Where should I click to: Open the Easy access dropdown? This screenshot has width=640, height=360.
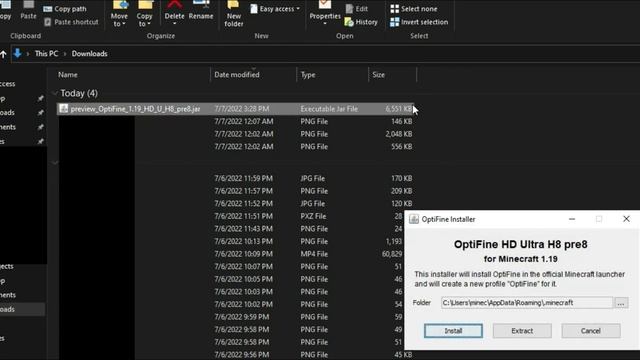pos(275,9)
